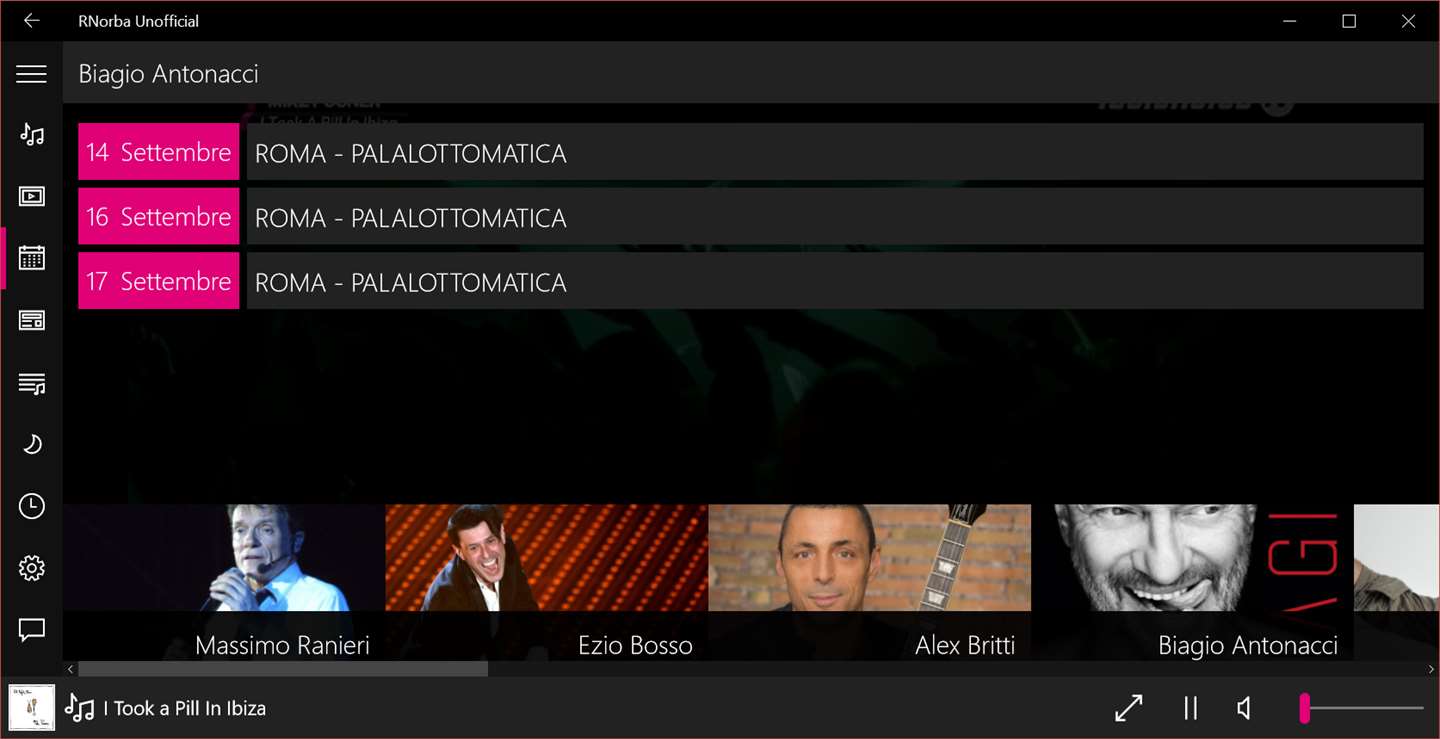Viewport: 1440px width, 739px height.
Task: Open the video player sidebar icon
Action: [x=32, y=196]
